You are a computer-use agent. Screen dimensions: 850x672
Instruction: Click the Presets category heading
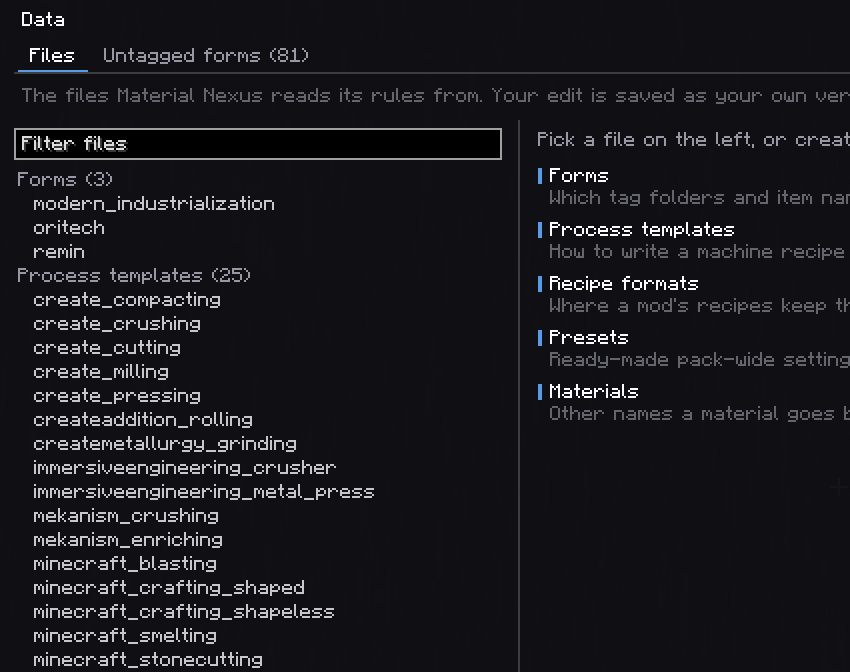click(x=589, y=338)
